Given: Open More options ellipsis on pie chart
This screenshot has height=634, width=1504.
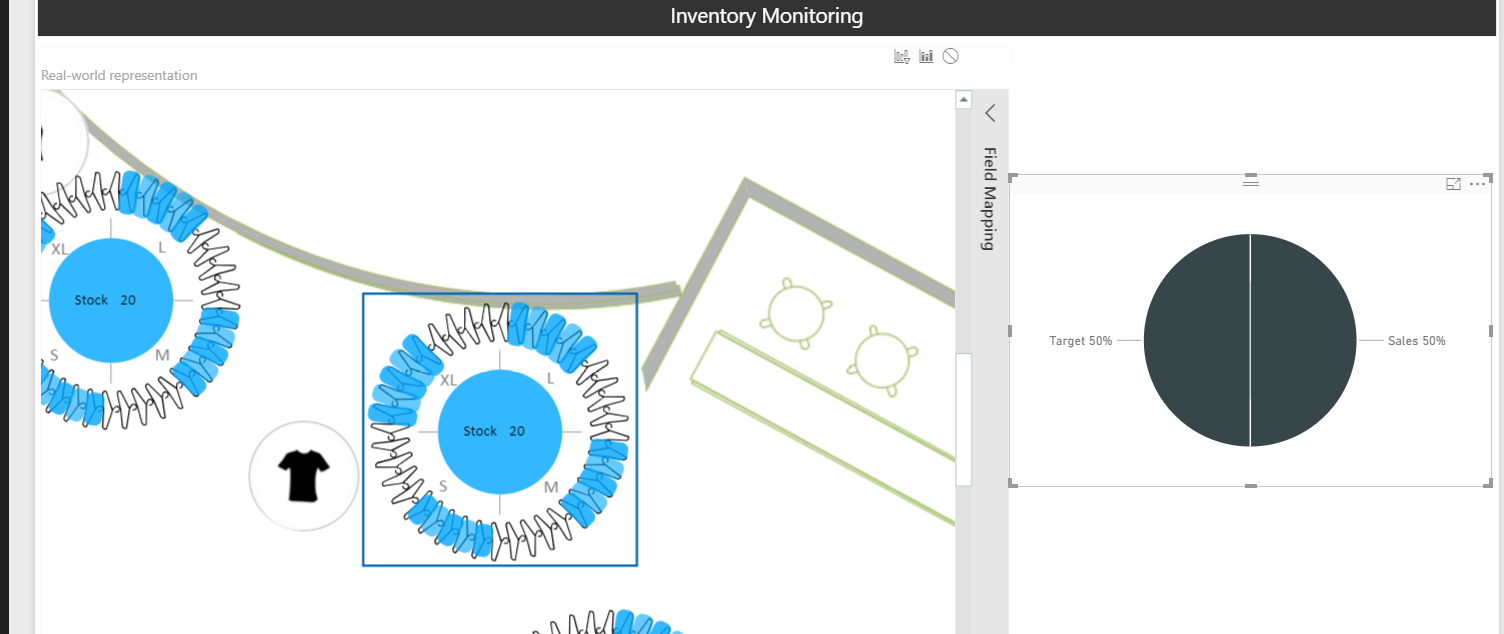Looking at the screenshot, I should 1478,184.
